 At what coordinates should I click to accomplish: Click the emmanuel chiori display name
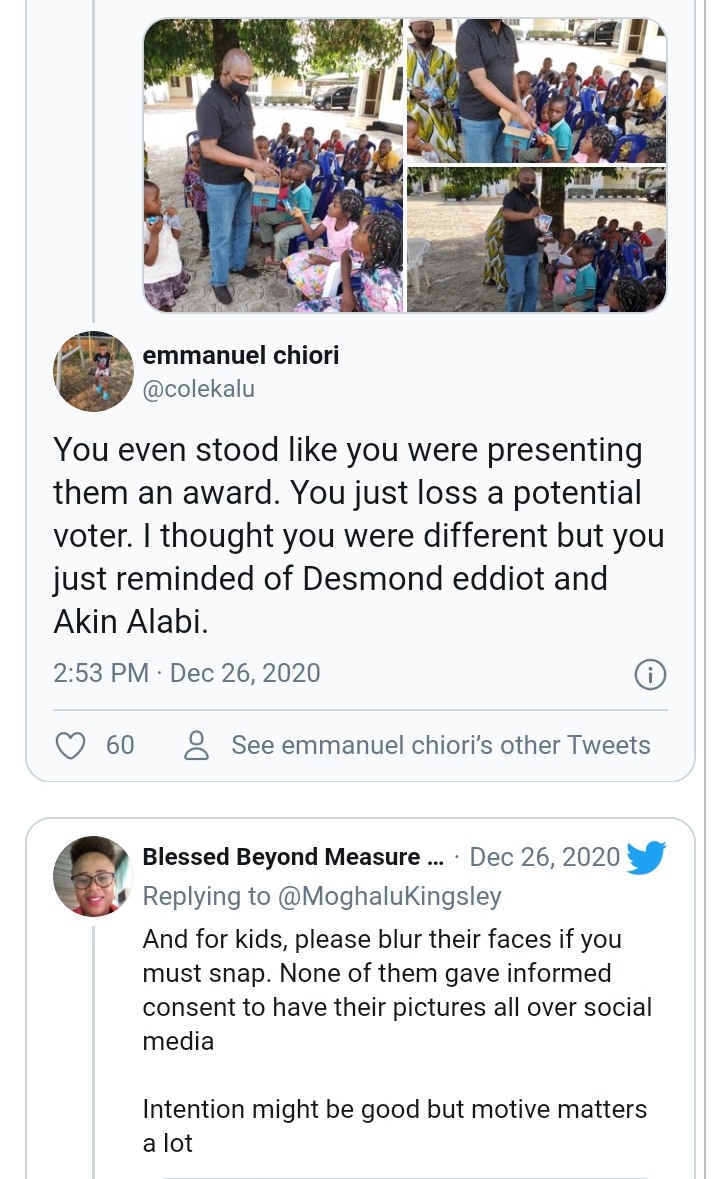(241, 355)
